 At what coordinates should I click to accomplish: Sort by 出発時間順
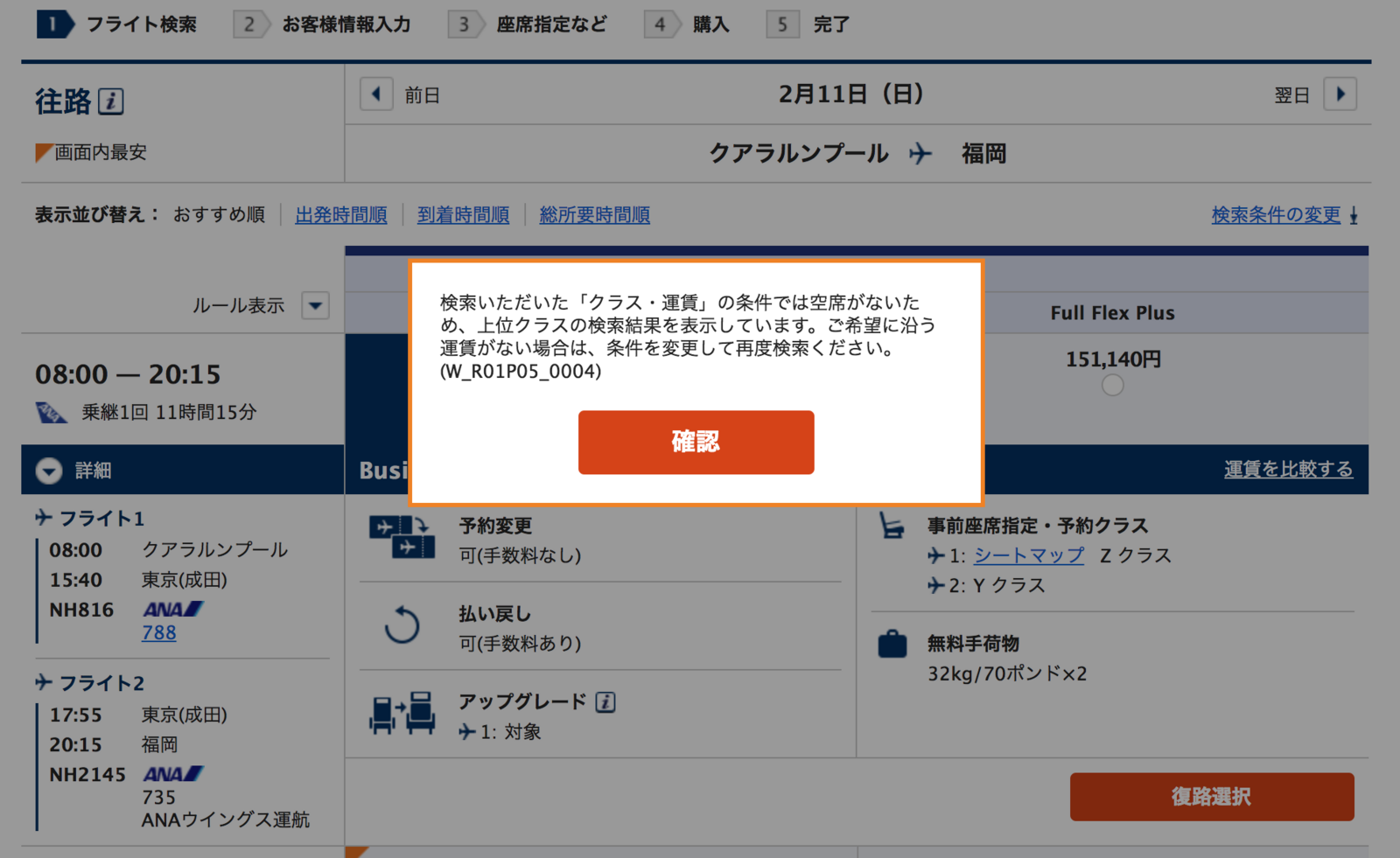point(341,215)
